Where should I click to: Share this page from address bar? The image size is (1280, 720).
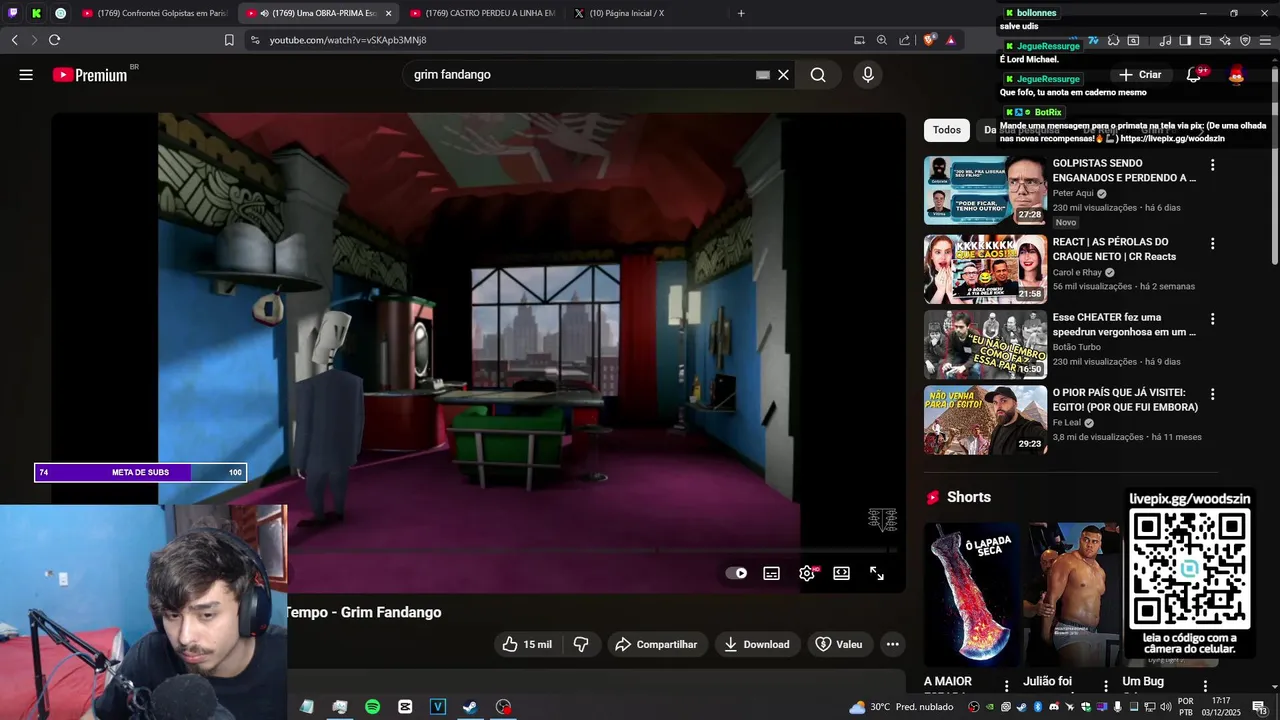click(905, 40)
